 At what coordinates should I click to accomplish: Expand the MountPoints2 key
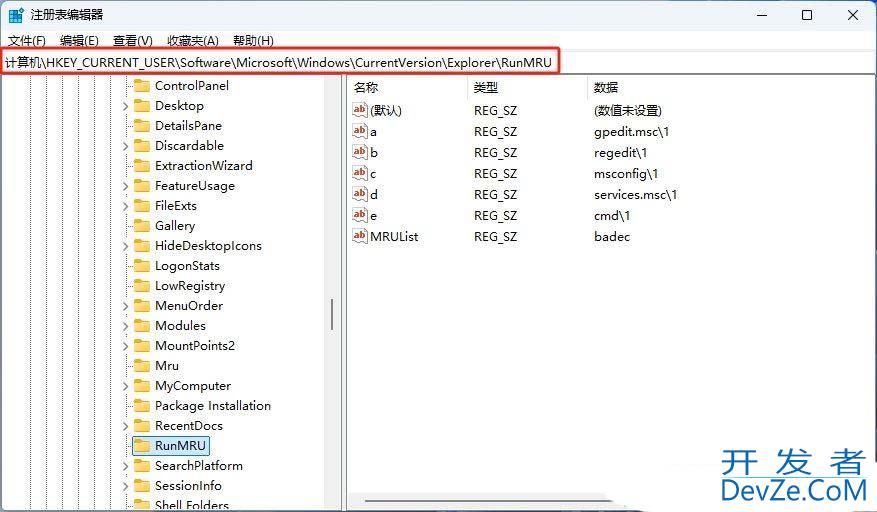coord(125,346)
